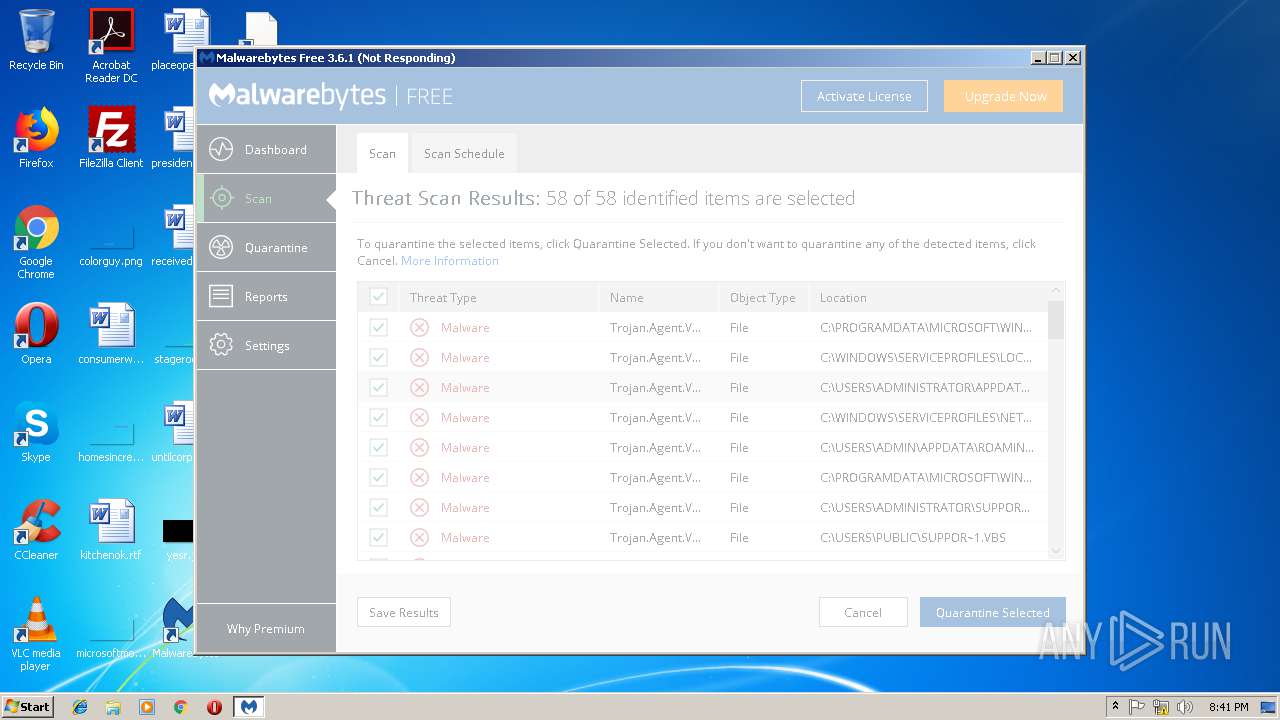Open VLC media player desktop icon
The width and height of the screenshot is (1280, 720).
pos(36,634)
